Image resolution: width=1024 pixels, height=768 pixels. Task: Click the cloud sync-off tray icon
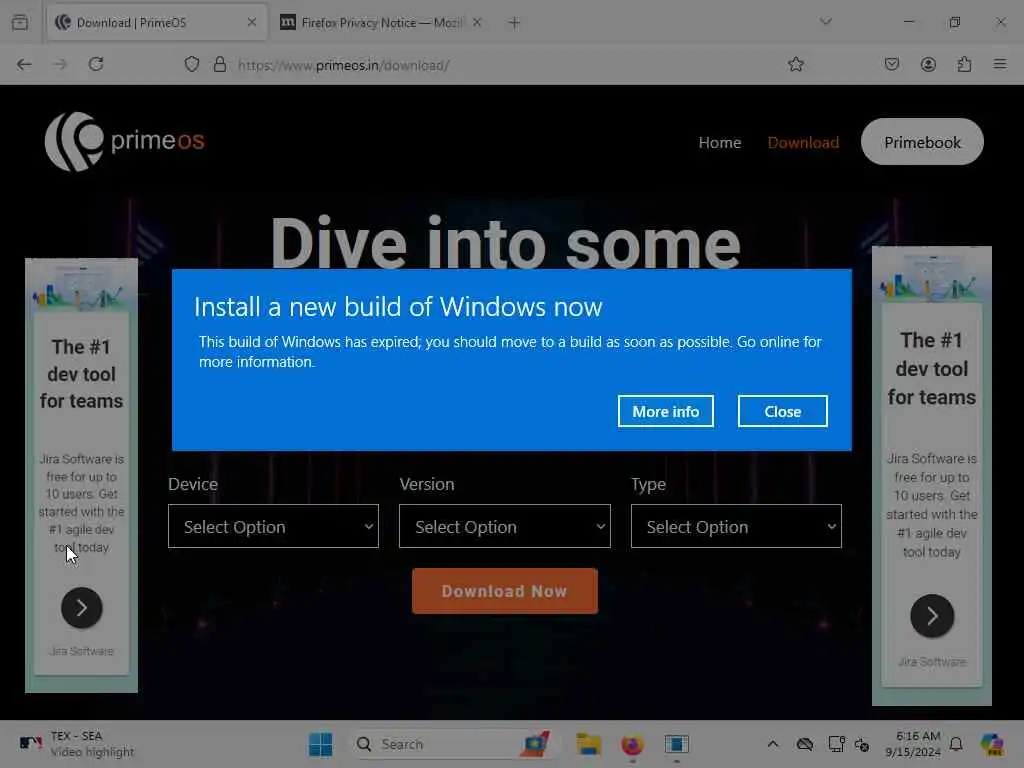[x=805, y=744]
